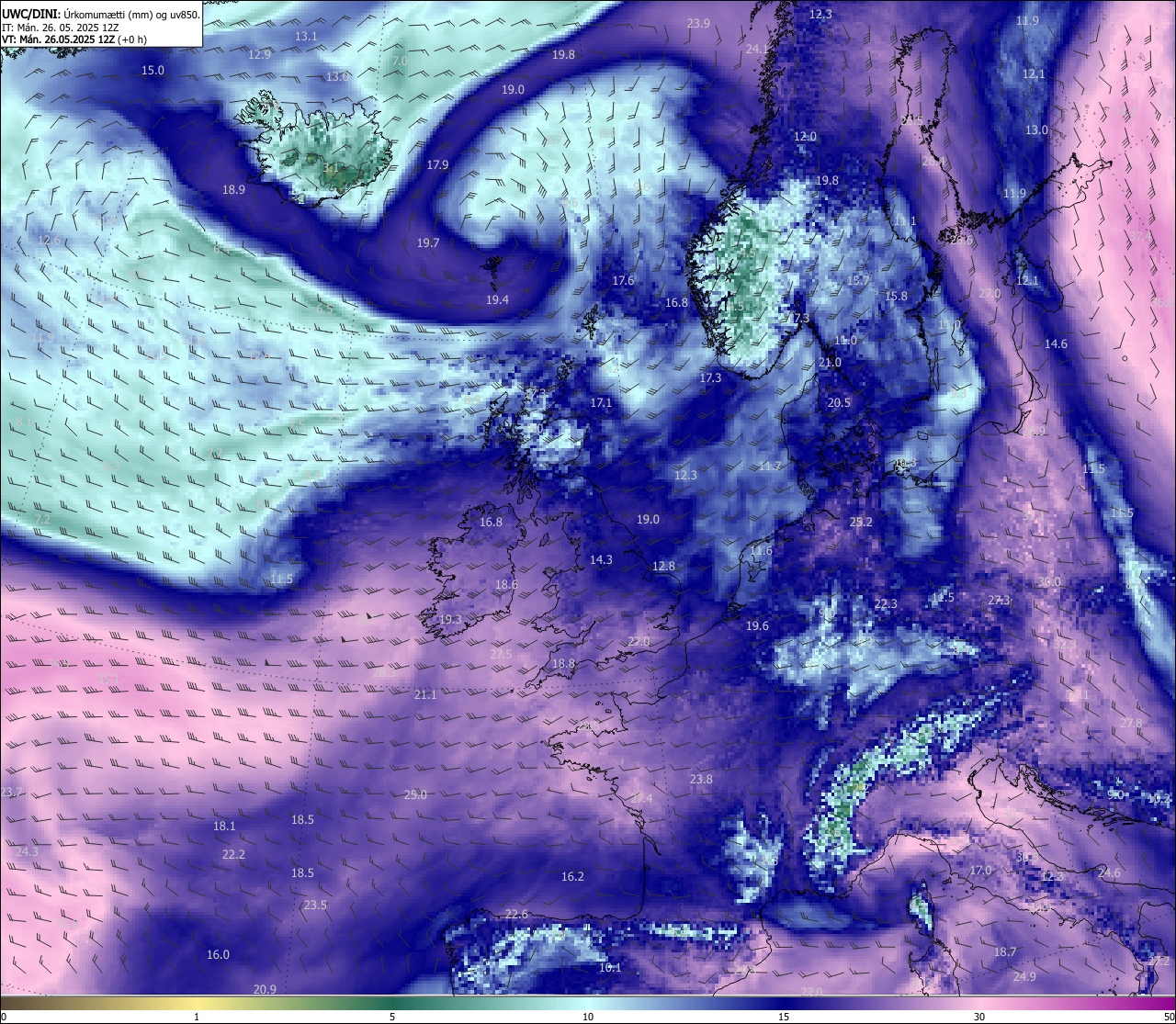Click the 24.1 value near northern Norway
Screen dimensions: 1176x1024
click(x=757, y=50)
